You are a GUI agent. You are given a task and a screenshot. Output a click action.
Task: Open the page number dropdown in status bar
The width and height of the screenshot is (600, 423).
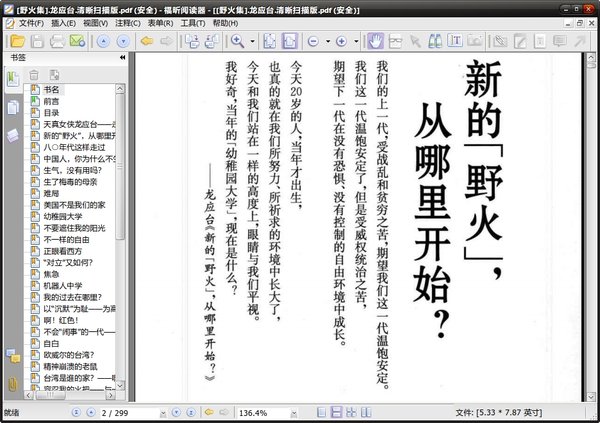(x=163, y=413)
